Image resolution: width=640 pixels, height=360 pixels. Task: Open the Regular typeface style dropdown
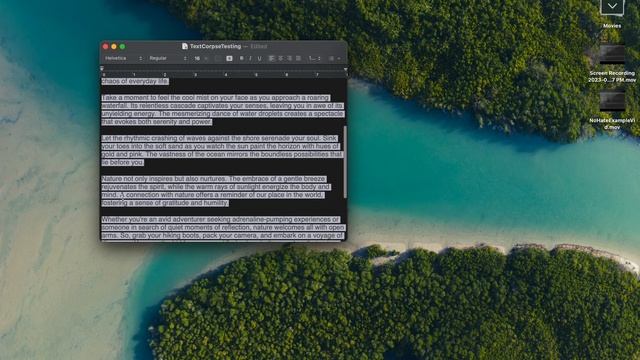tap(168, 58)
